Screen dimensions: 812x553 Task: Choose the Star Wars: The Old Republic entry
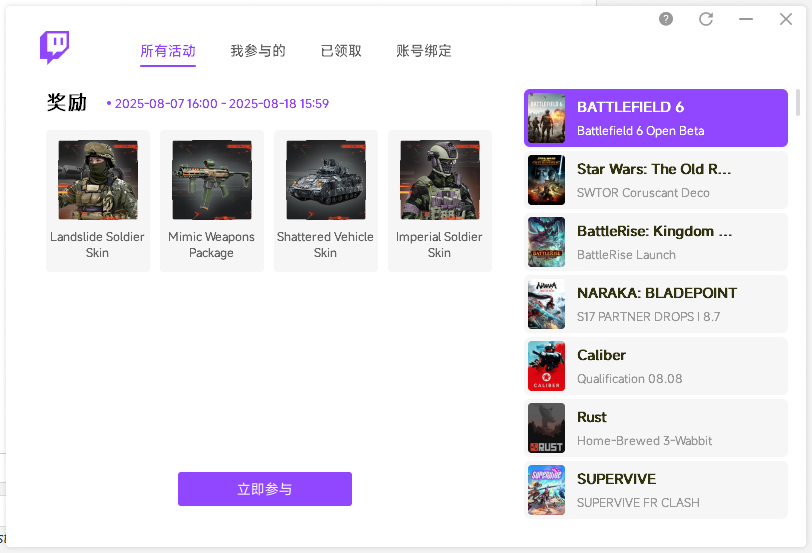click(x=655, y=180)
